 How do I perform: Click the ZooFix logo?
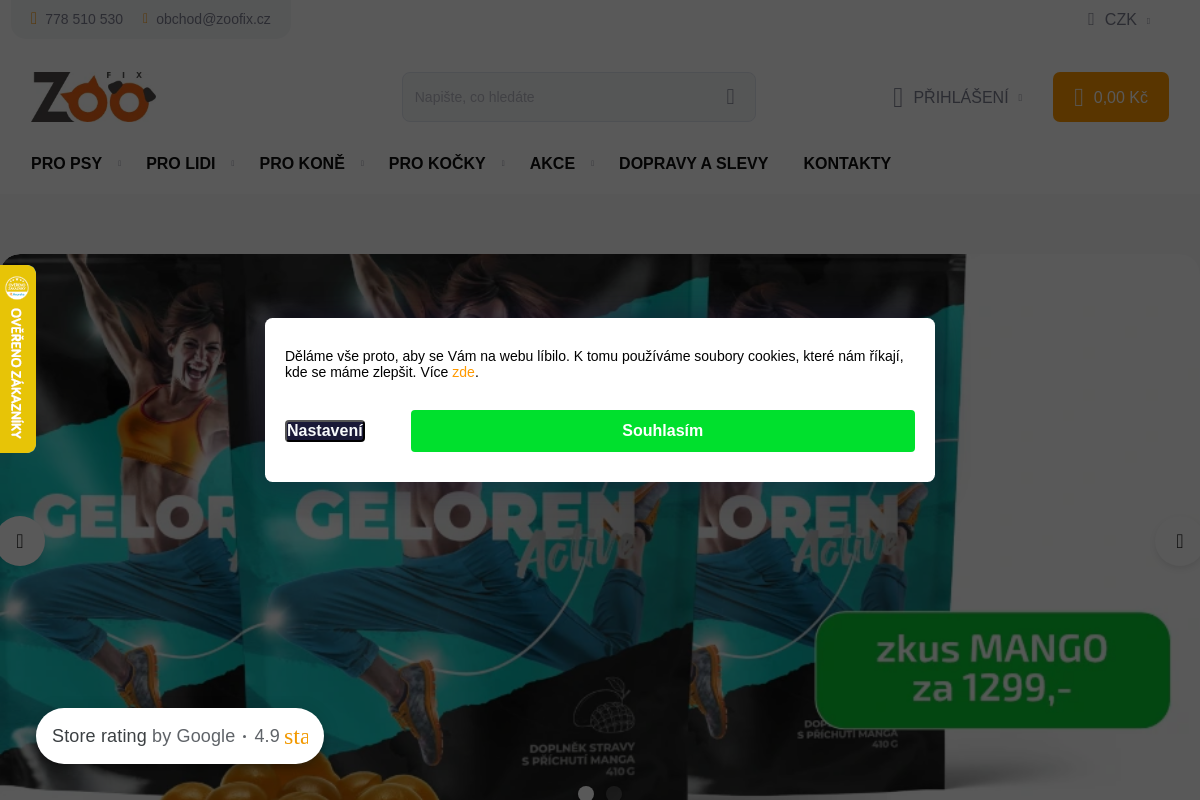[93, 97]
